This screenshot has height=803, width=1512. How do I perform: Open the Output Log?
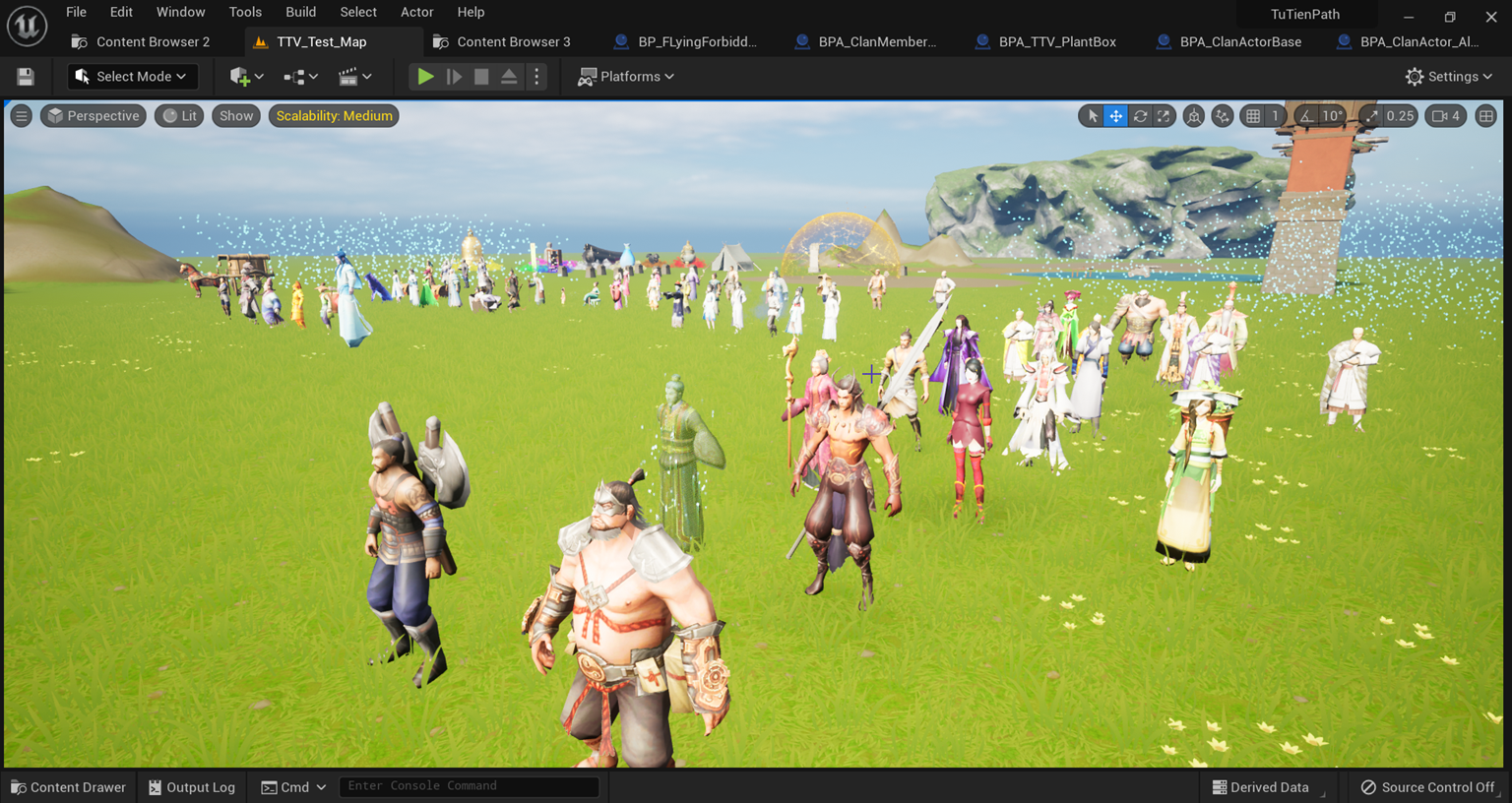tap(192, 787)
